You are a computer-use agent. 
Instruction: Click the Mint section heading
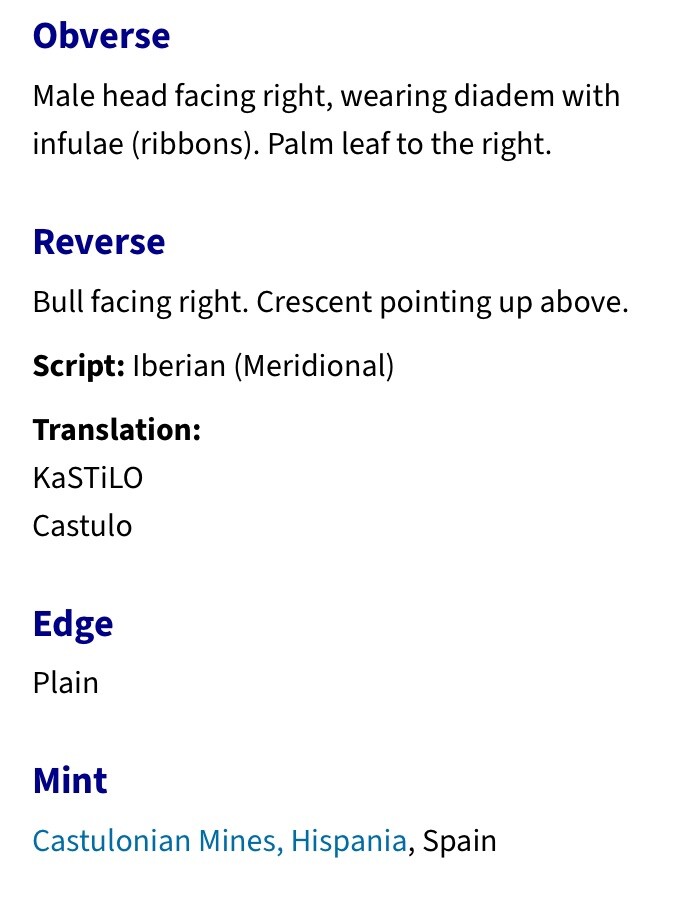[70, 780]
